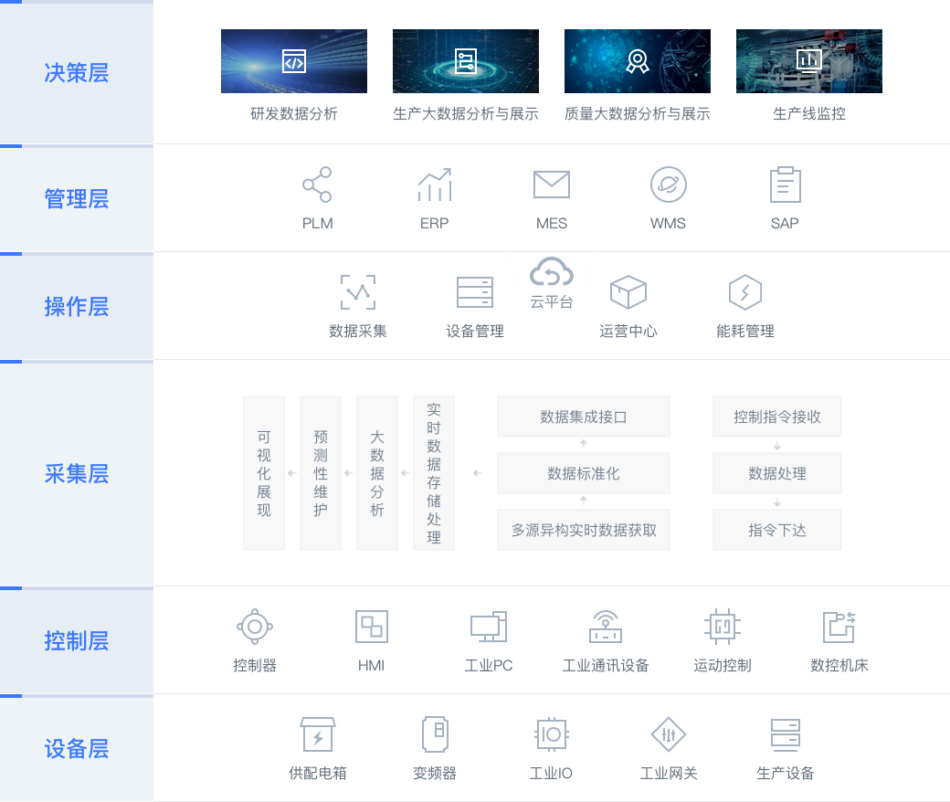
Task: Click the 可视化展现 vertical box
Action: pyautogui.click(x=264, y=473)
